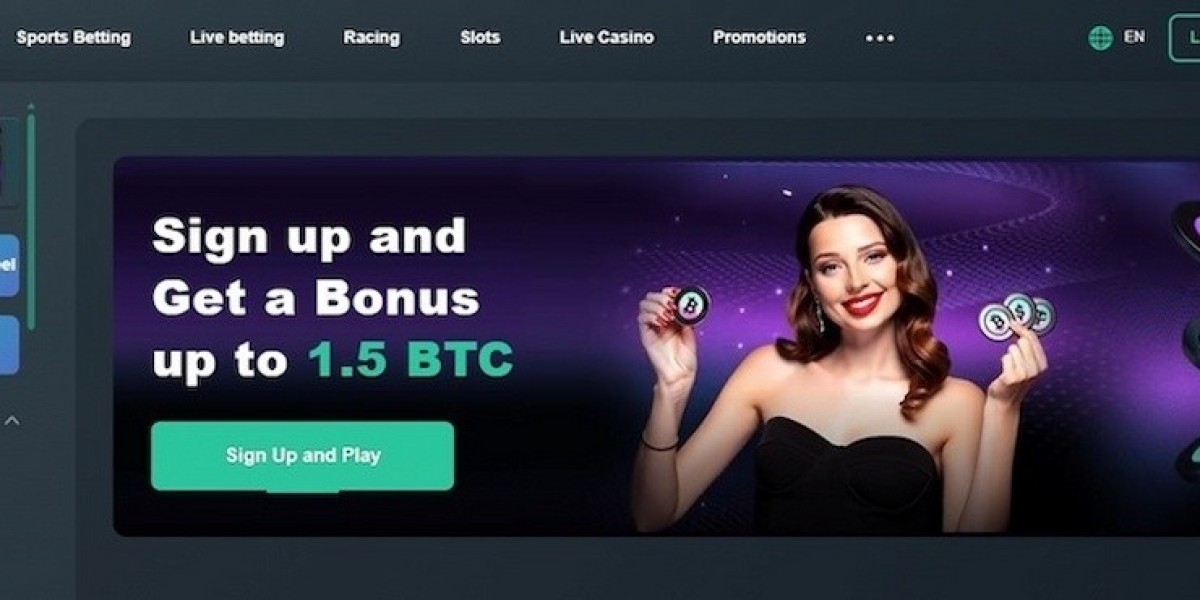This screenshot has height=600, width=1200.
Task: View the Promotions page
Action: (759, 38)
